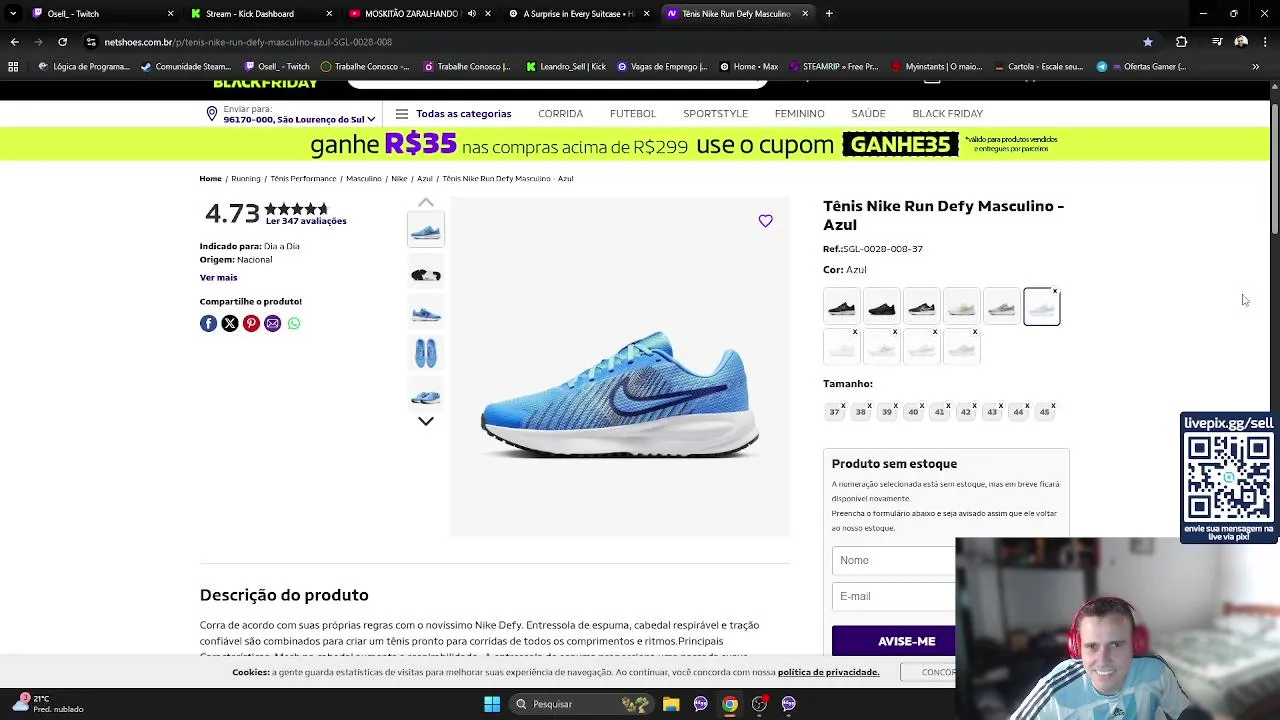This screenshot has height=720, width=1280.
Task: Open the bookmarks apps grid icon
Action: click(13, 67)
